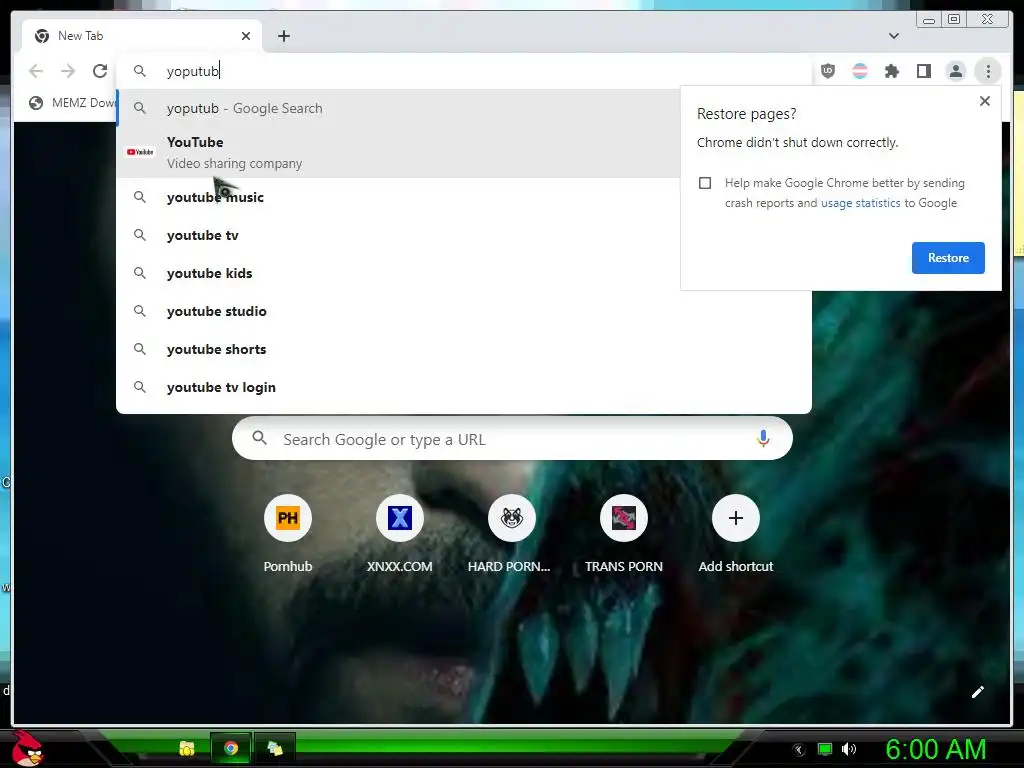Click the trans flag extension icon
This screenshot has height=768, width=1024.
point(859,71)
